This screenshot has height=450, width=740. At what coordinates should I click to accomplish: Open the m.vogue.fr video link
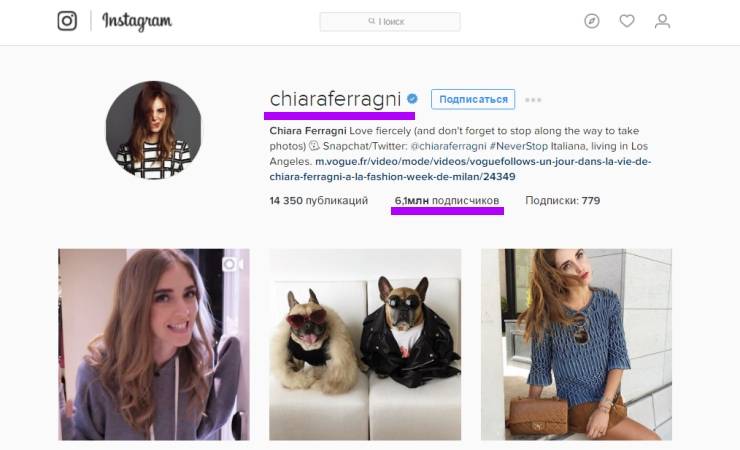point(460,169)
